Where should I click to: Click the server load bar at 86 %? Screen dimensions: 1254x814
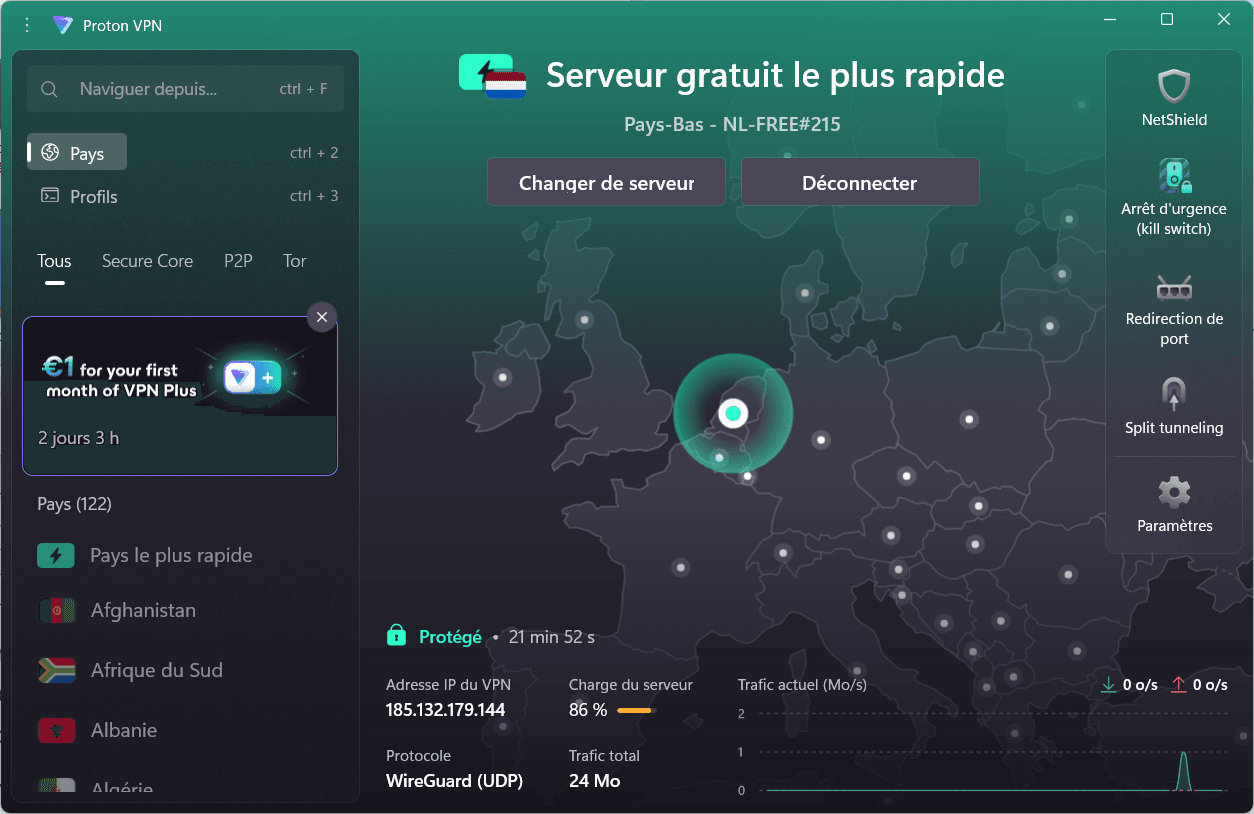pos(636,711)
